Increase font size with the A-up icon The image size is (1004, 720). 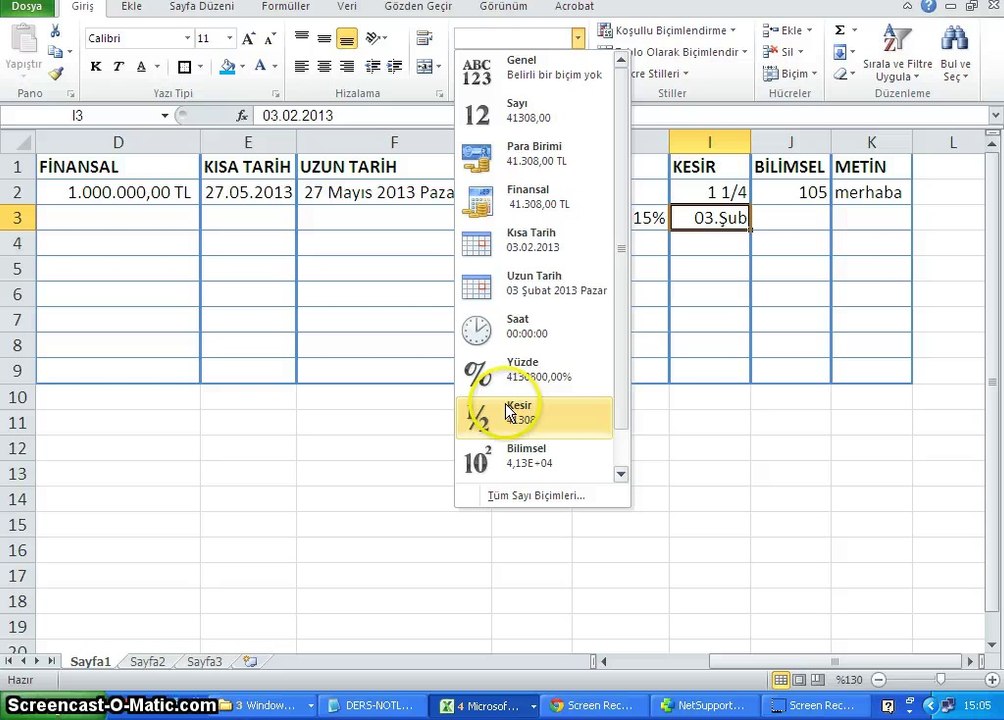[248, 38]
